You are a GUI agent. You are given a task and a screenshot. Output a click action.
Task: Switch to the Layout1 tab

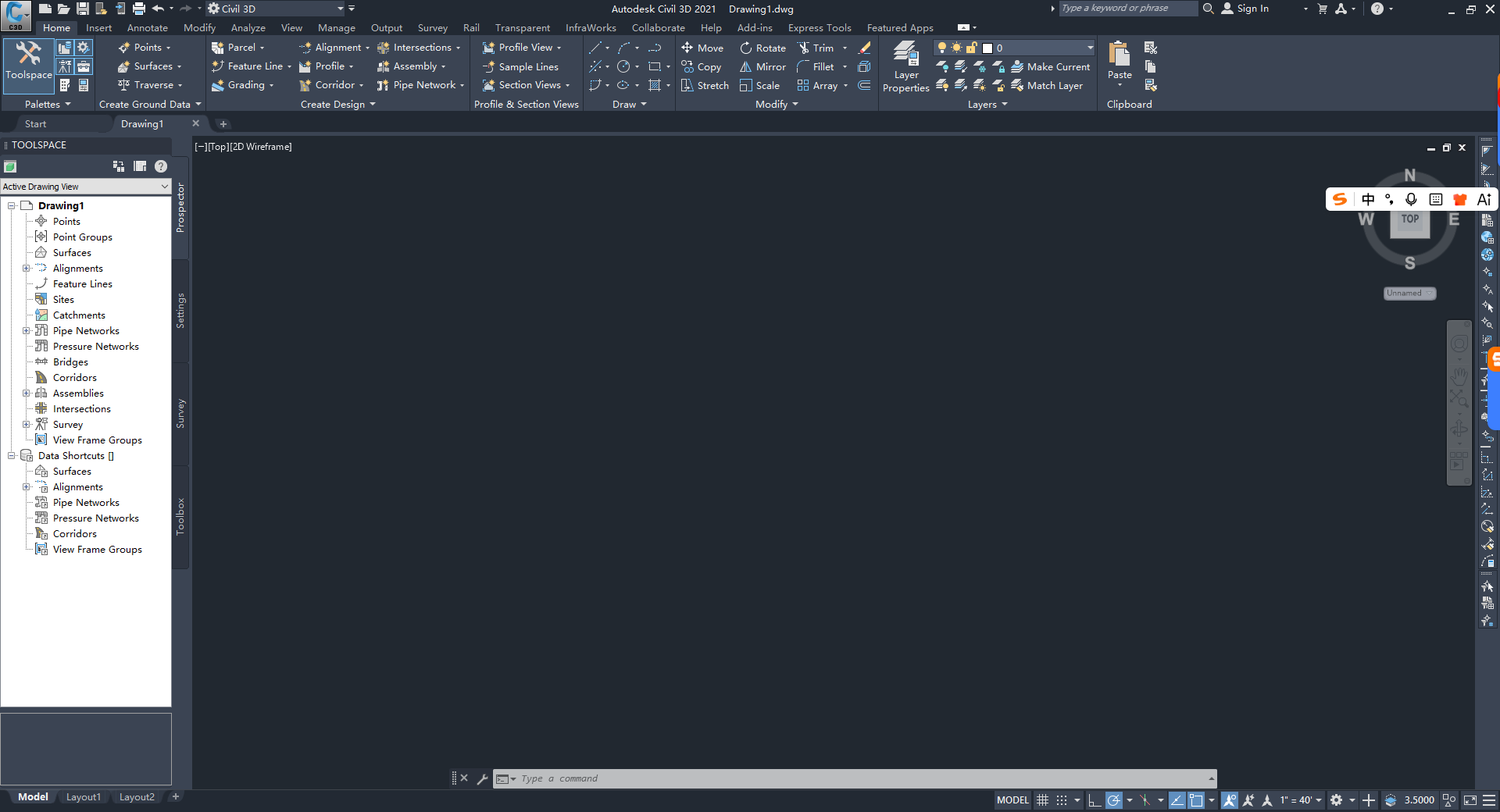(x=83, y=797)
